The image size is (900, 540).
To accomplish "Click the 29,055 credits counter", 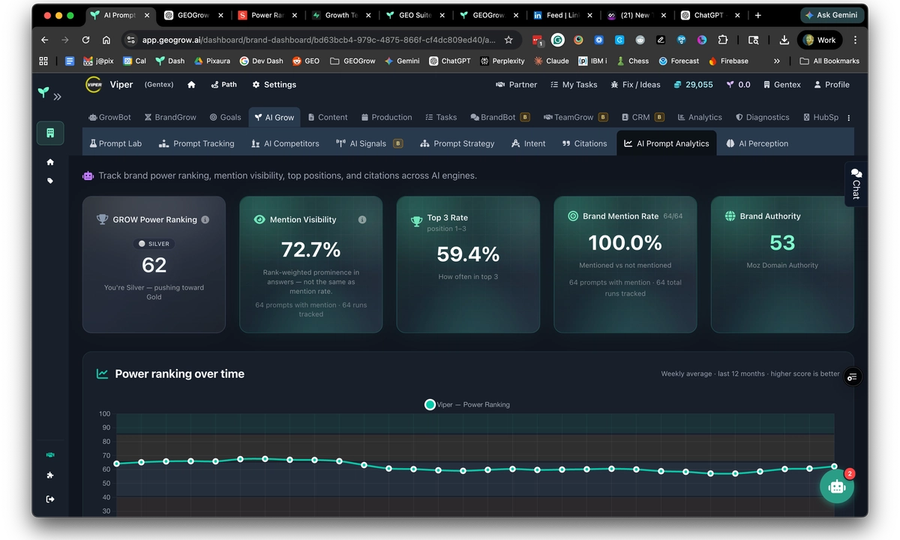I will [693, 84].
